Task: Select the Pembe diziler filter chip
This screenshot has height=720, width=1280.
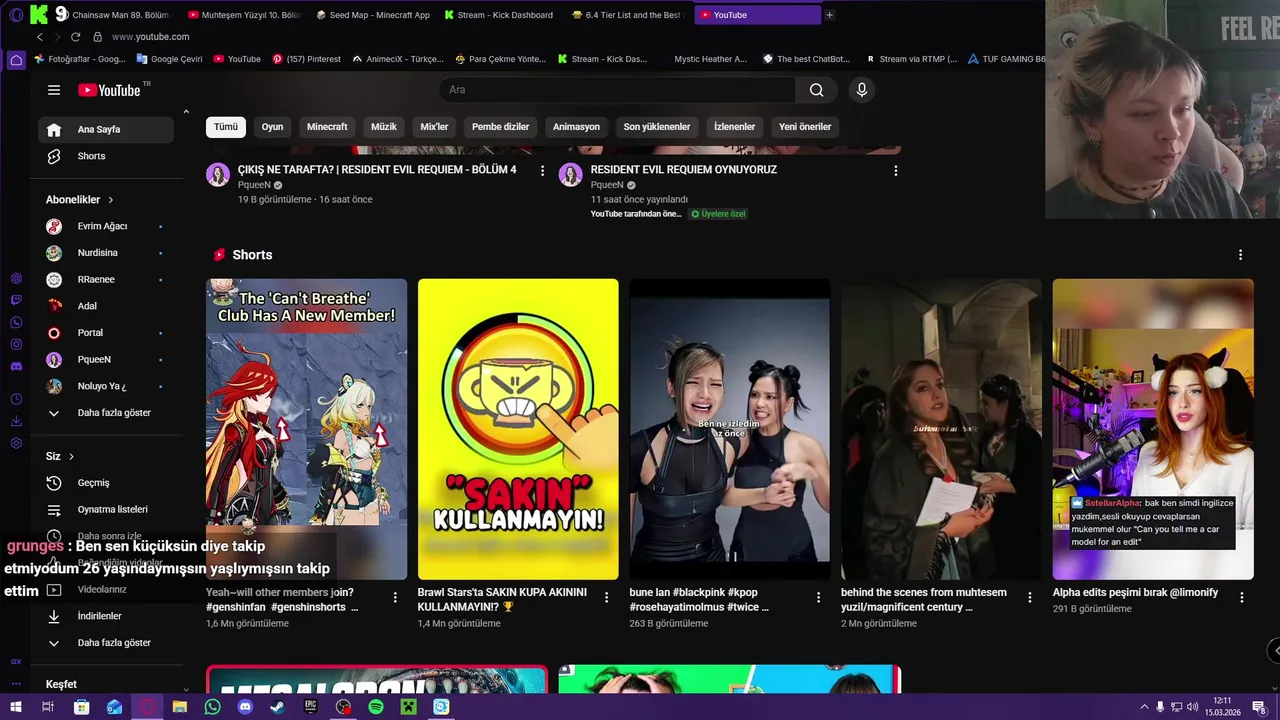Action: [500, 127]
